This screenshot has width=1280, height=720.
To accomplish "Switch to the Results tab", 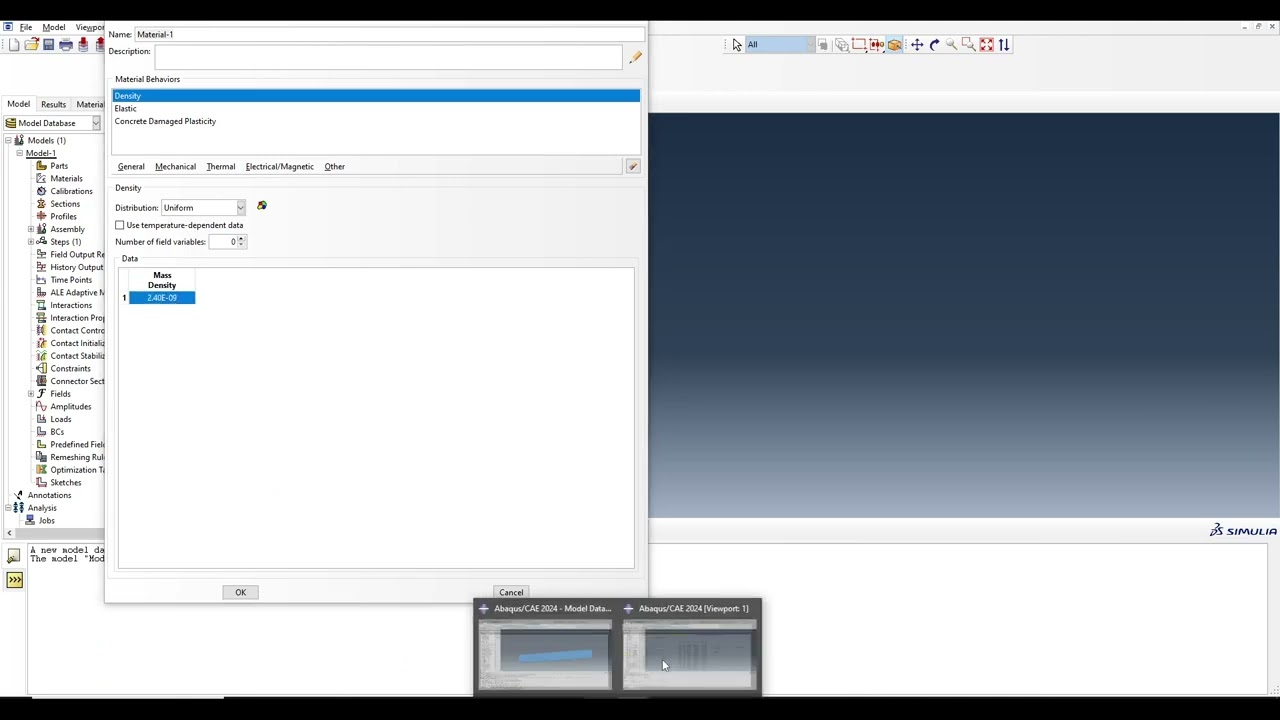I will coord(53,104).
